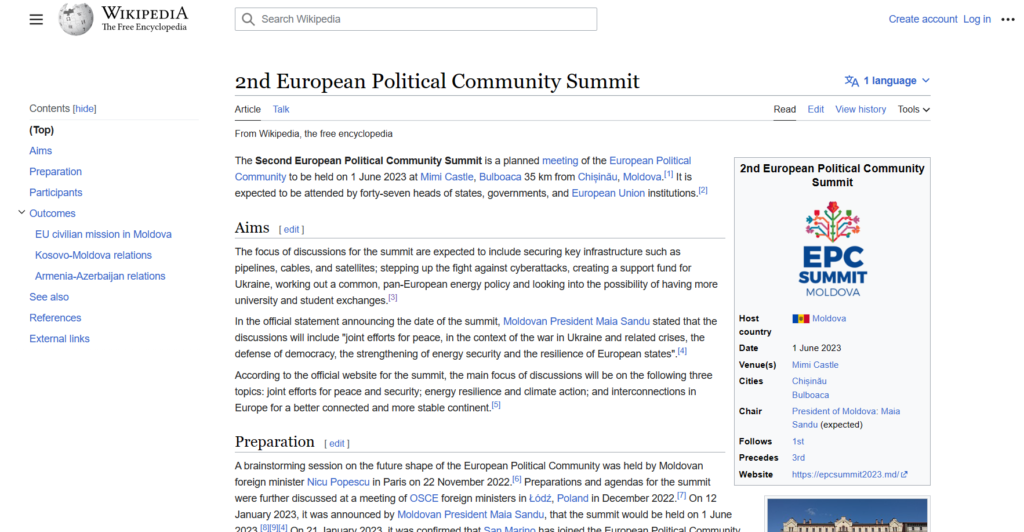Select the Edit tab
The height and width of the screenshot is (532, 1024).
(x=816, y=110)
